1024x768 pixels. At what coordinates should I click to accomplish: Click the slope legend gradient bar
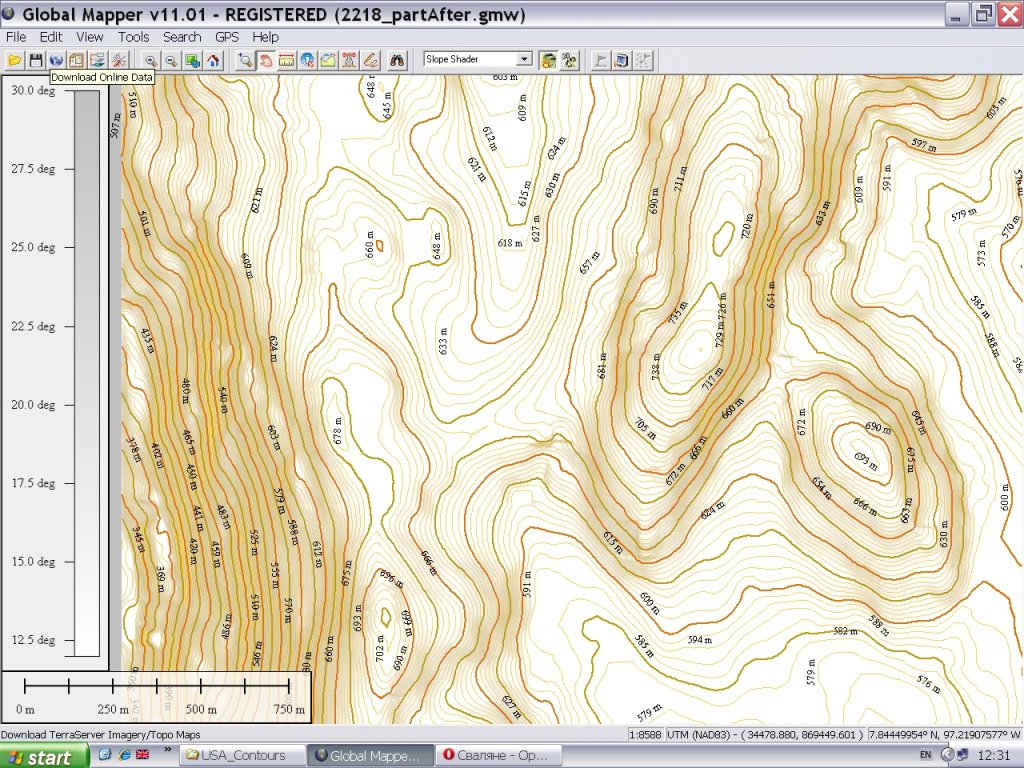tap(87, 372)
